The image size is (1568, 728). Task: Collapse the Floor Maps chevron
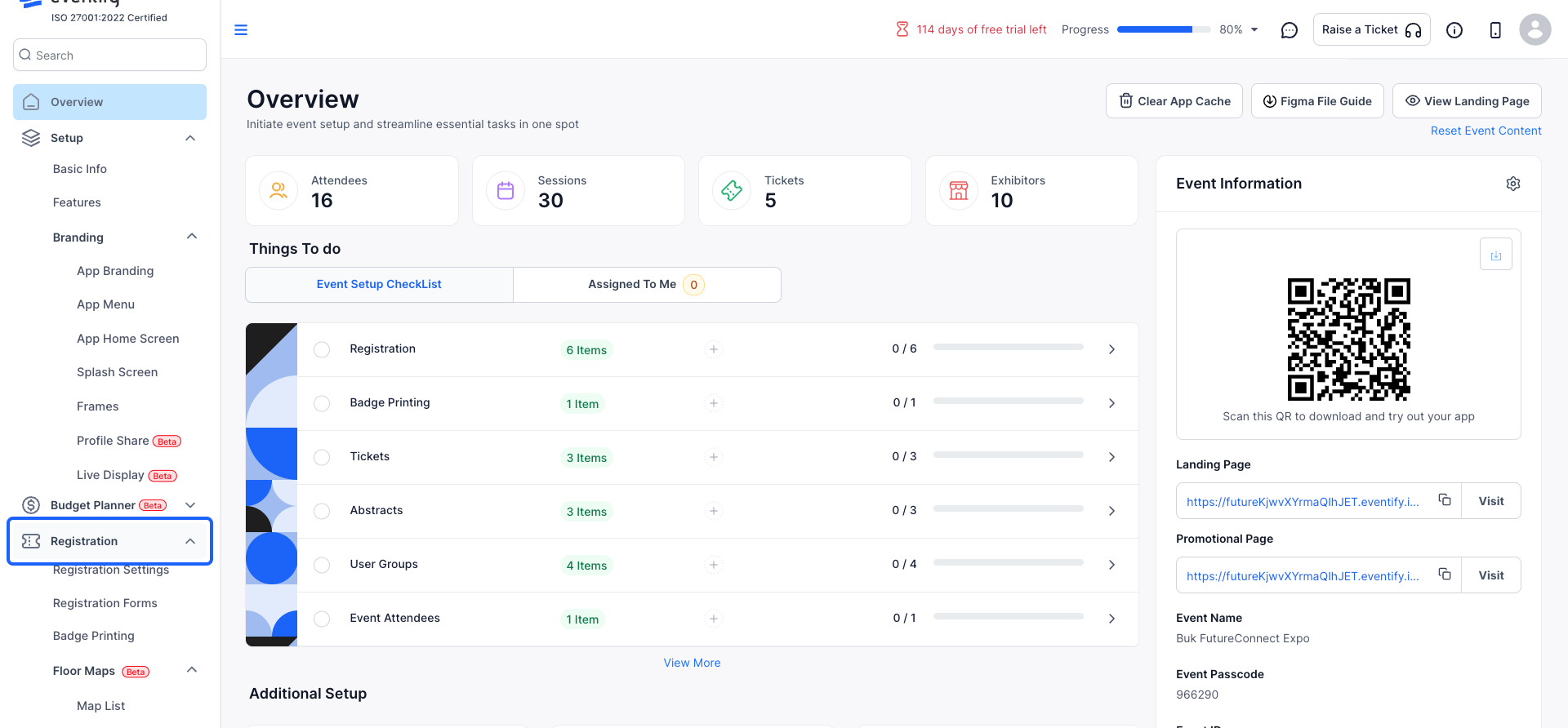[x=192, y=670]
